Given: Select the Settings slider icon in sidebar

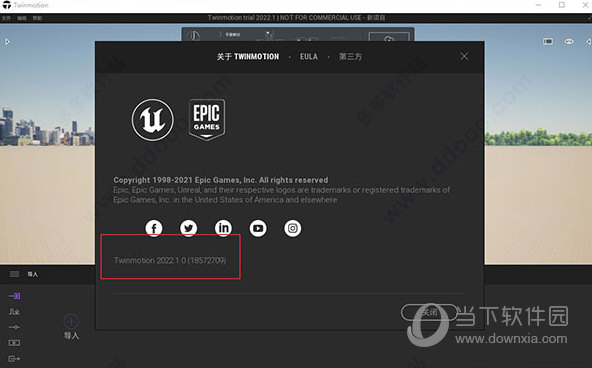Looking at the screenshot, I should click(x=14, y=327).
